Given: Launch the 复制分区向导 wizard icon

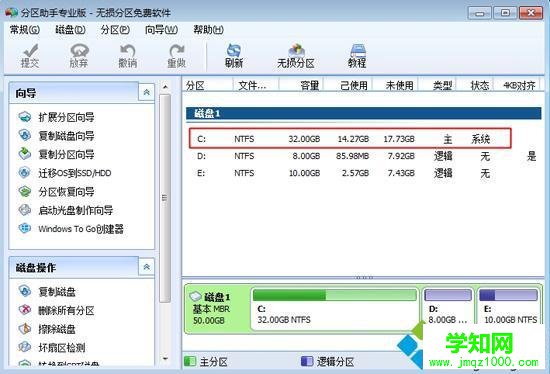Looking at the screenshot, I should [x=25, y=154].
